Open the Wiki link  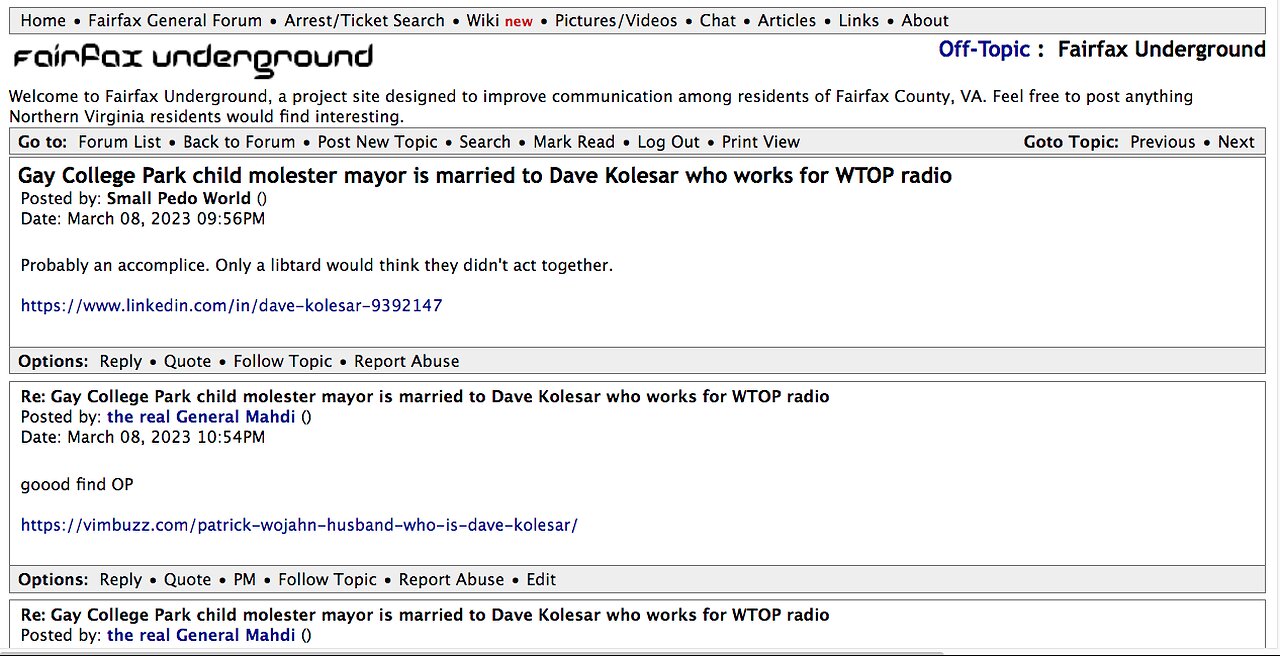point(483,20)
